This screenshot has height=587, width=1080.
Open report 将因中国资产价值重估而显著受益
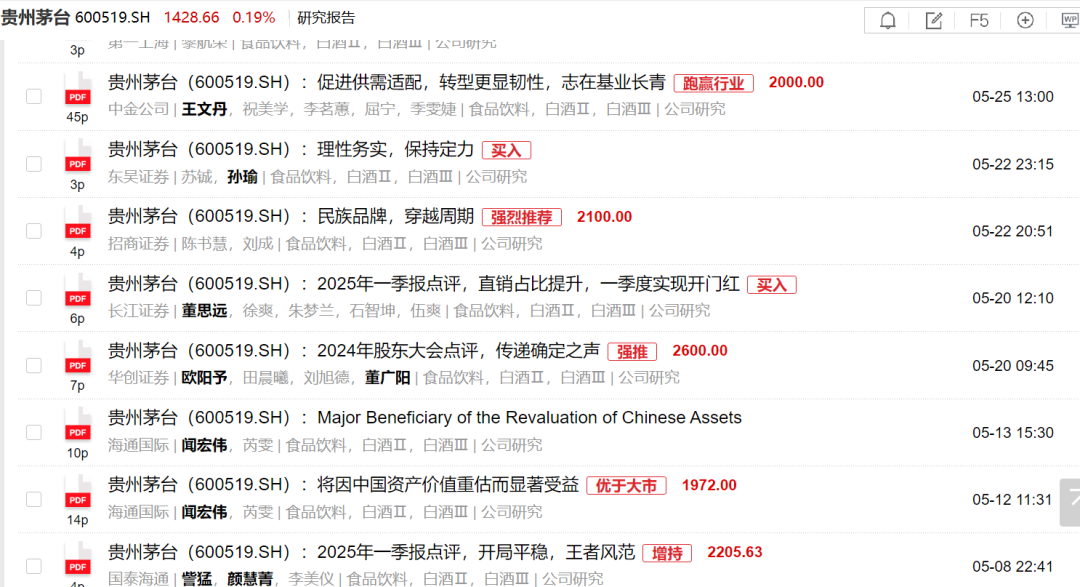coord(343,484)
